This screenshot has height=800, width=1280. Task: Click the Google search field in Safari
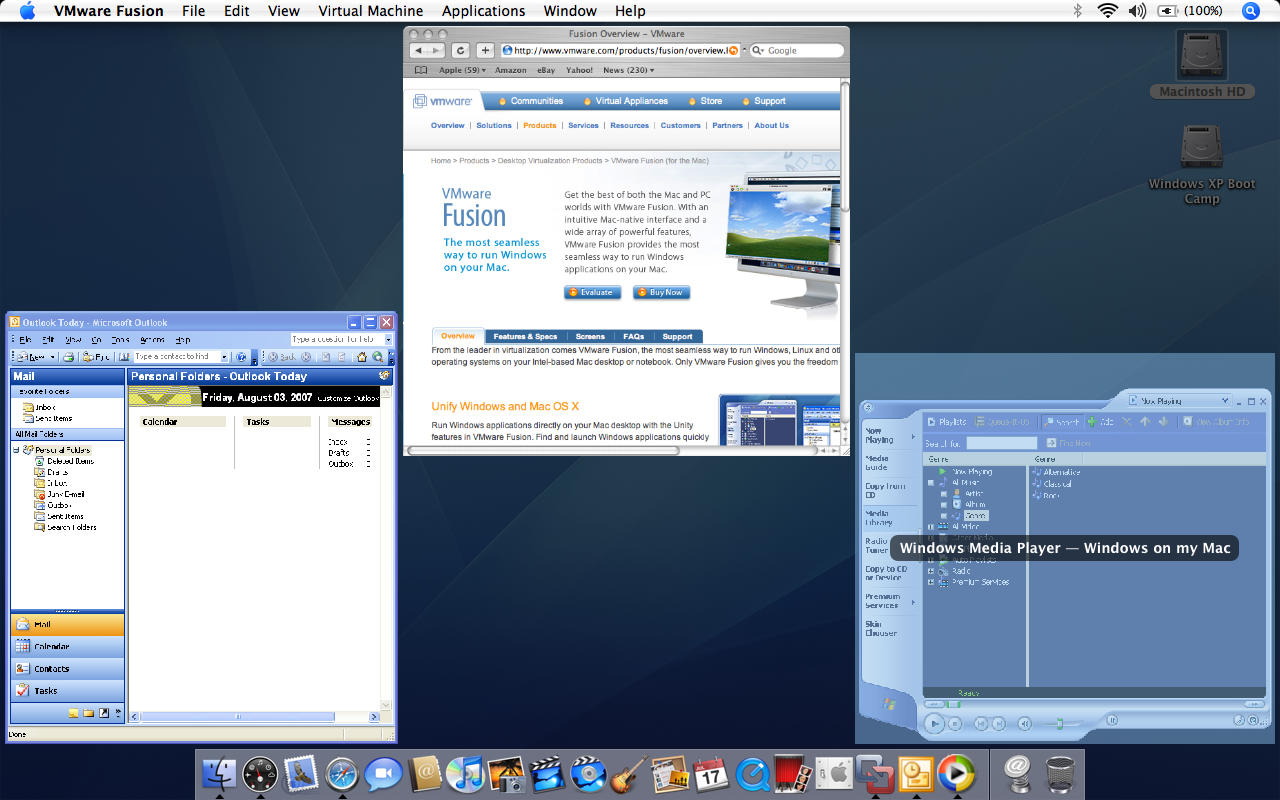(x=795, y=50)
